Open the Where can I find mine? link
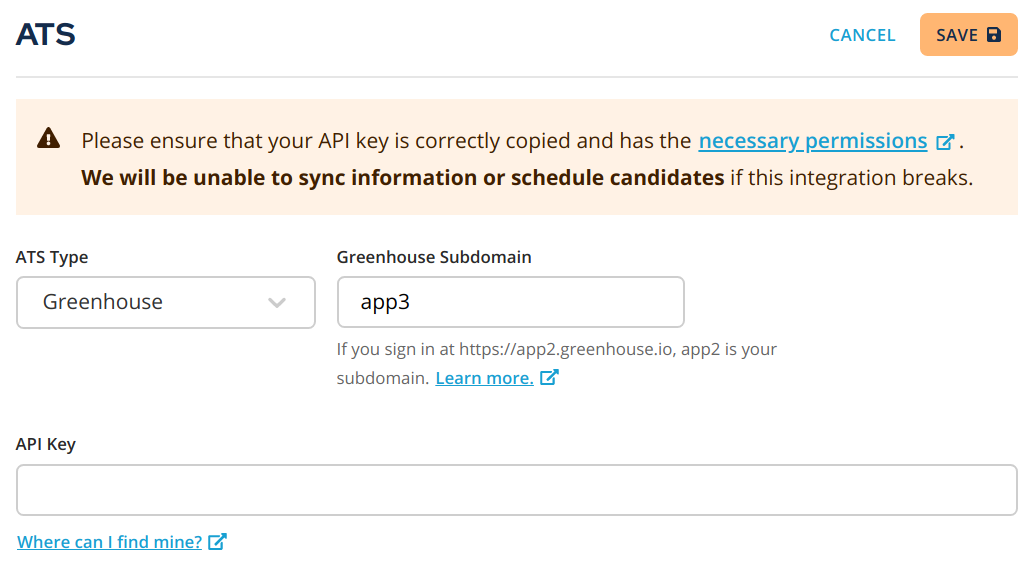Viewport: 1028px width, 566px height. click(109, 542)
